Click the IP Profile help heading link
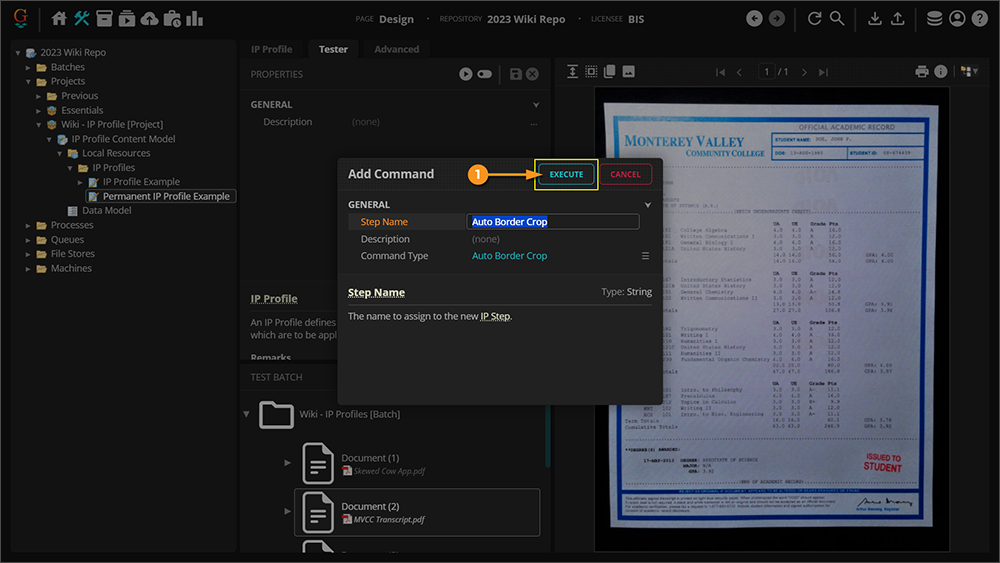The width and height of the screenshot is (1000, 563). 274,298
